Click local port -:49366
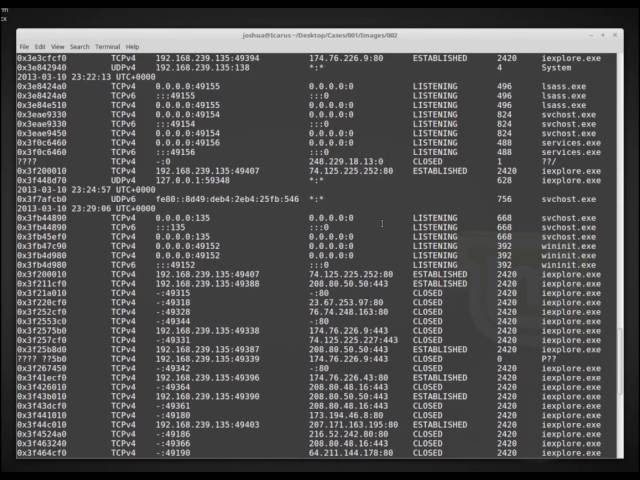The height and width of the screenshot is (480, 640). tap(173, 443)
